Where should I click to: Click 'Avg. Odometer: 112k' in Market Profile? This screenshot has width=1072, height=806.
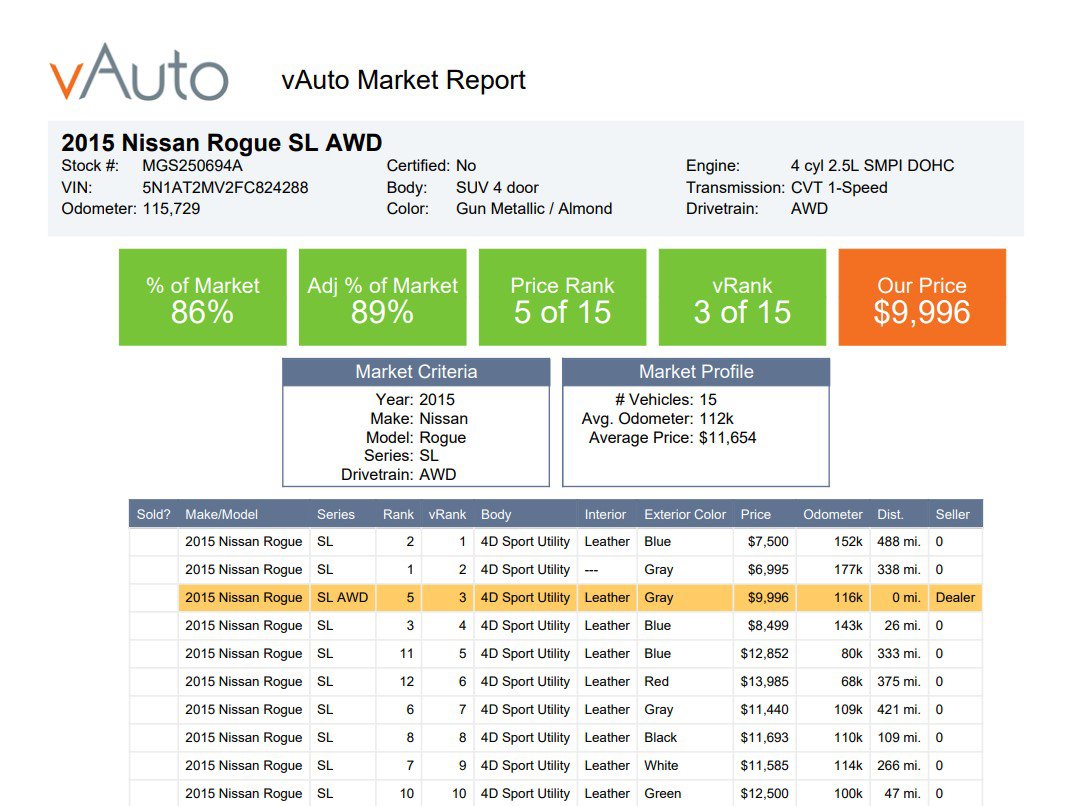(x=658, y=418)
